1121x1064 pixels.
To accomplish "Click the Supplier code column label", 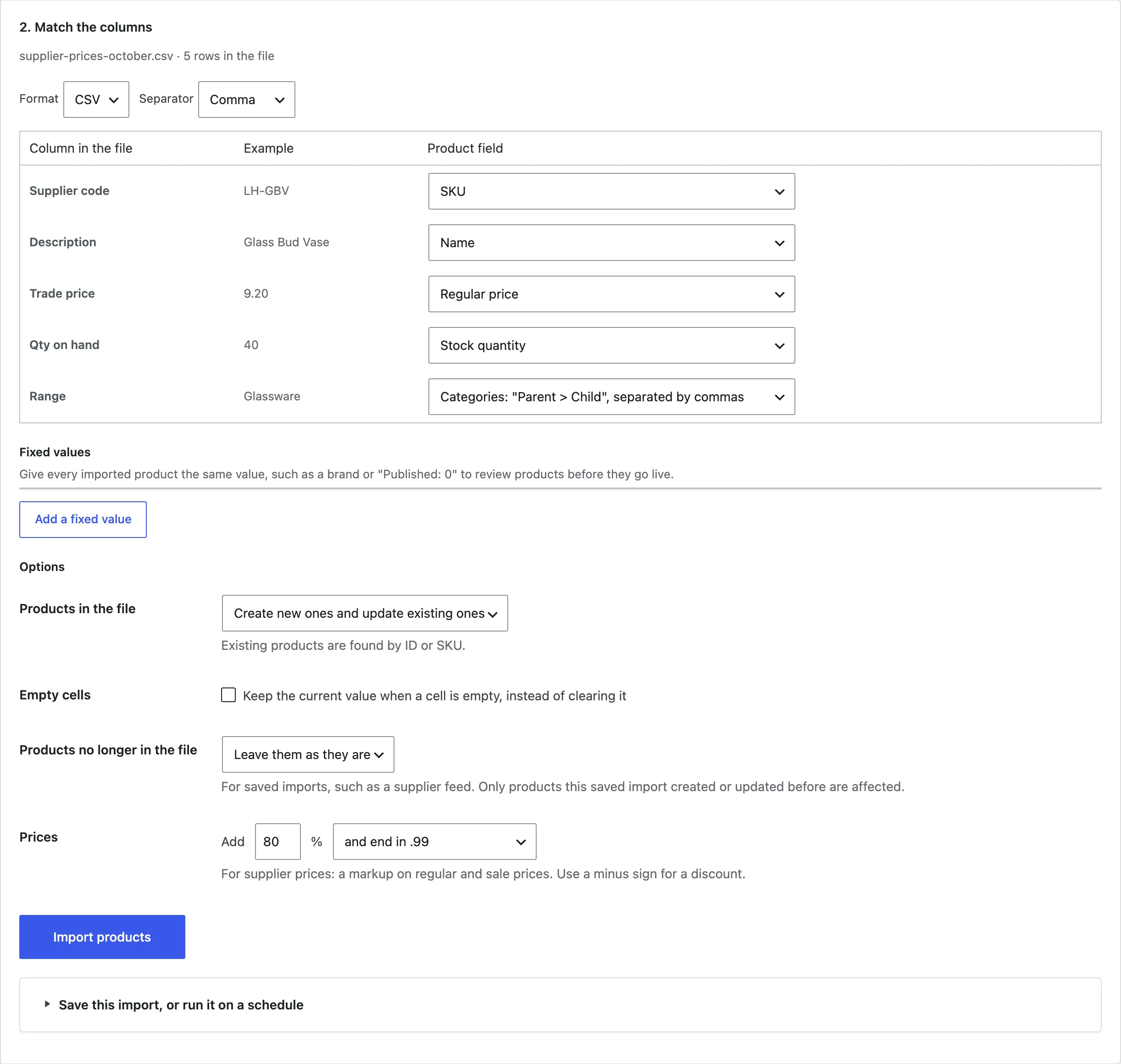I will 69,191.
